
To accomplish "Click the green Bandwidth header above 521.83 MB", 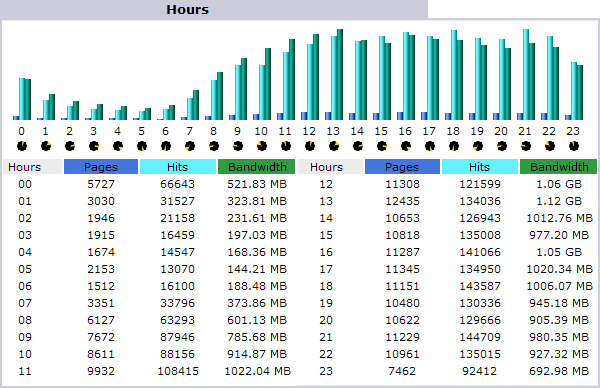I will click(257, 167).
